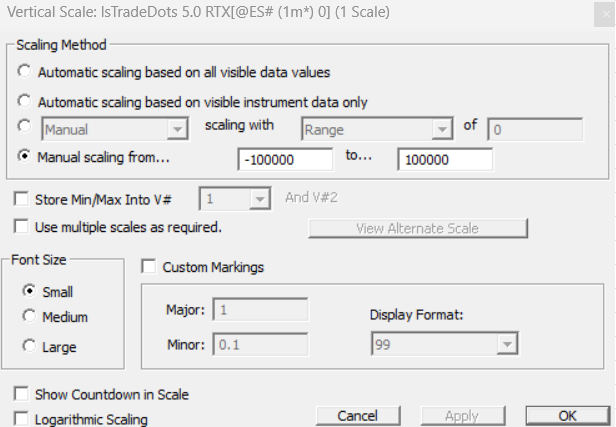The width and height of the screenshot is (616, 427).
Task: Select Medium font size
Action: click(28, 317)
